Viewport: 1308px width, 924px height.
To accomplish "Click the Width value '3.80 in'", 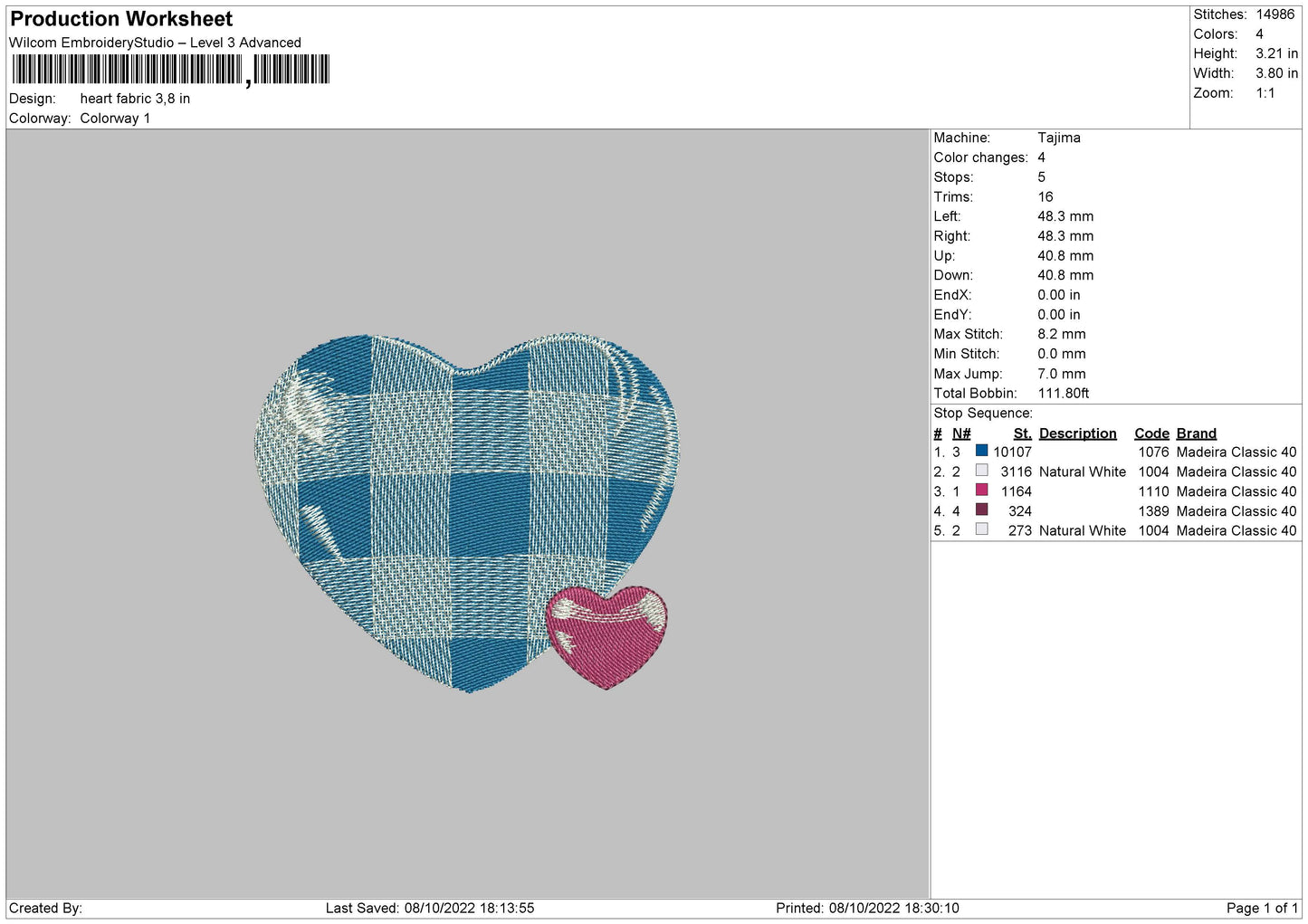I will (1276, 73).
